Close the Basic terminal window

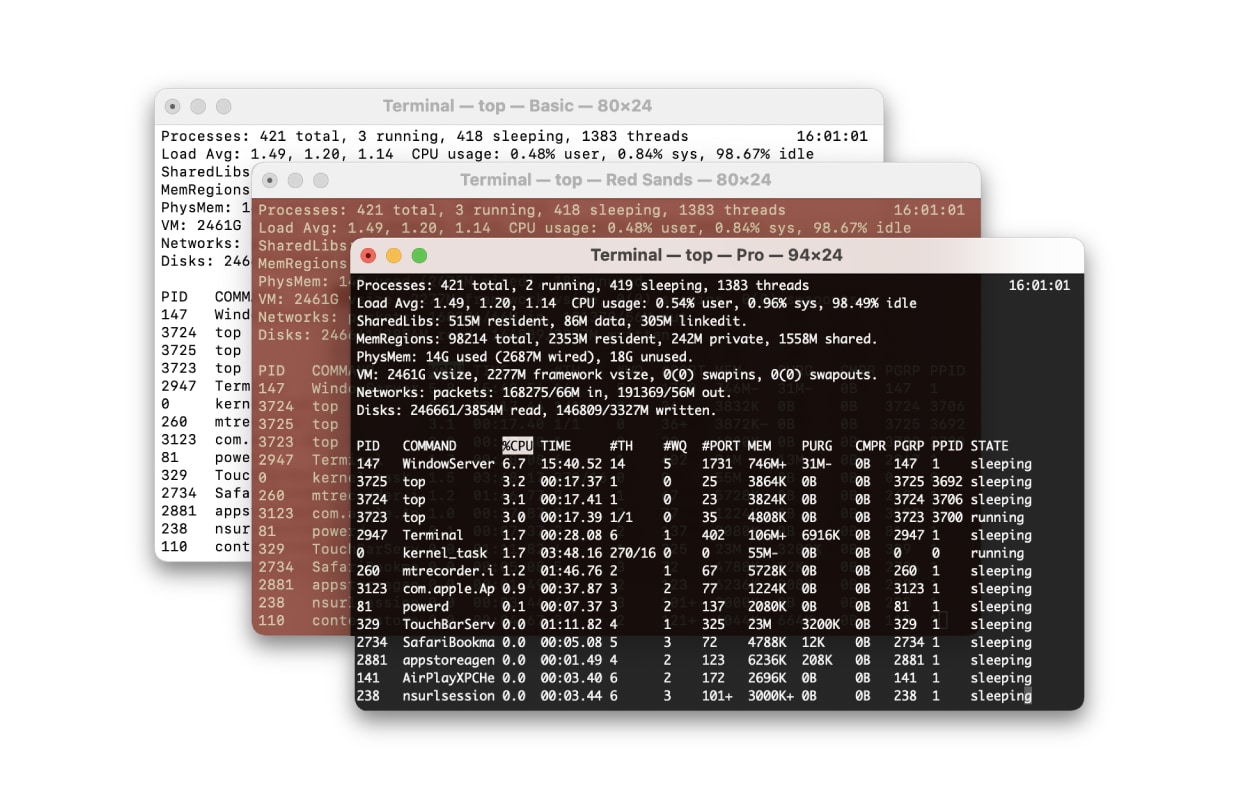pos(173,106)
